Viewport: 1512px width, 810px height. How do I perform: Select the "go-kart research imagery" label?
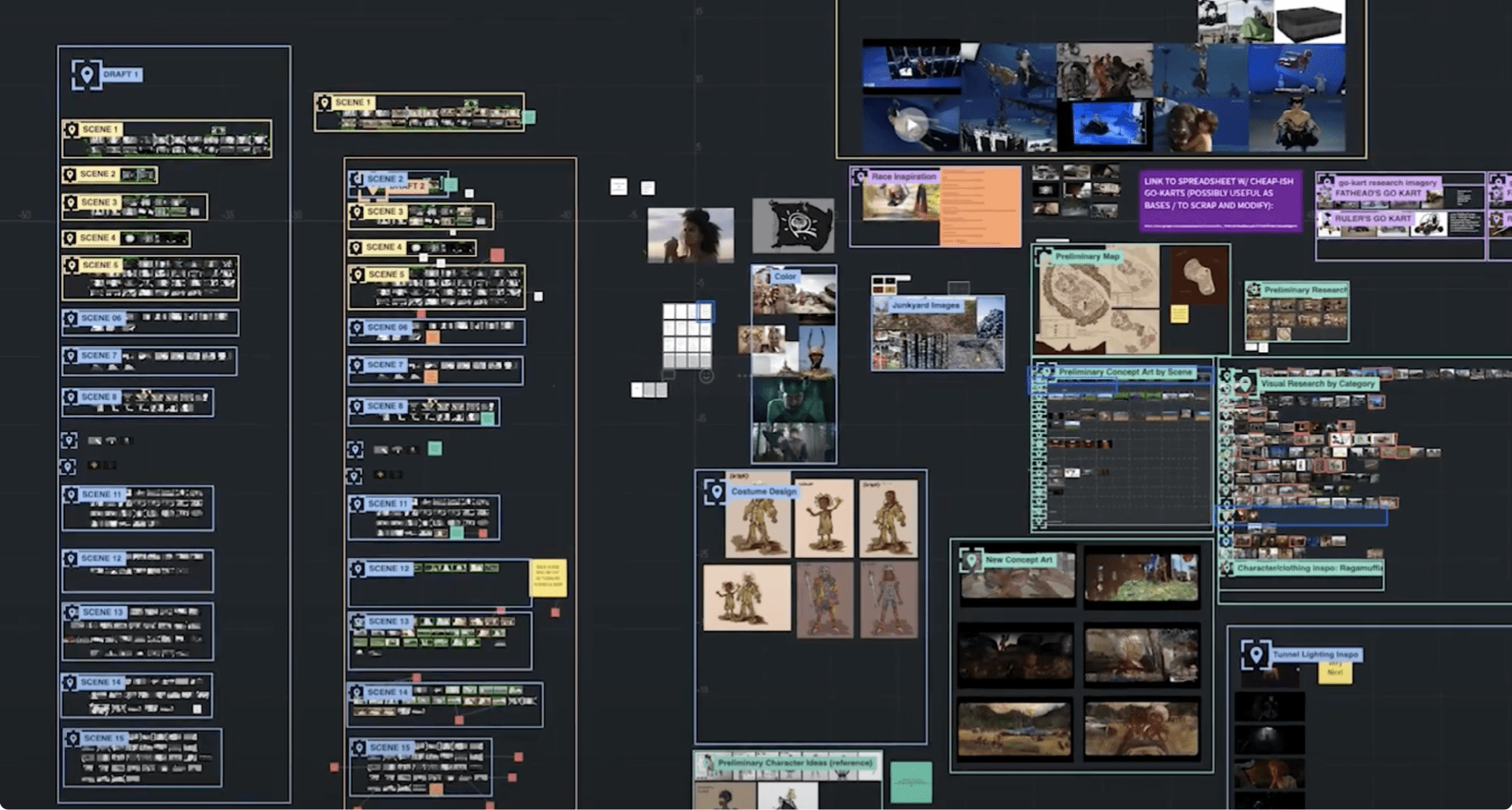(1388, 183)
